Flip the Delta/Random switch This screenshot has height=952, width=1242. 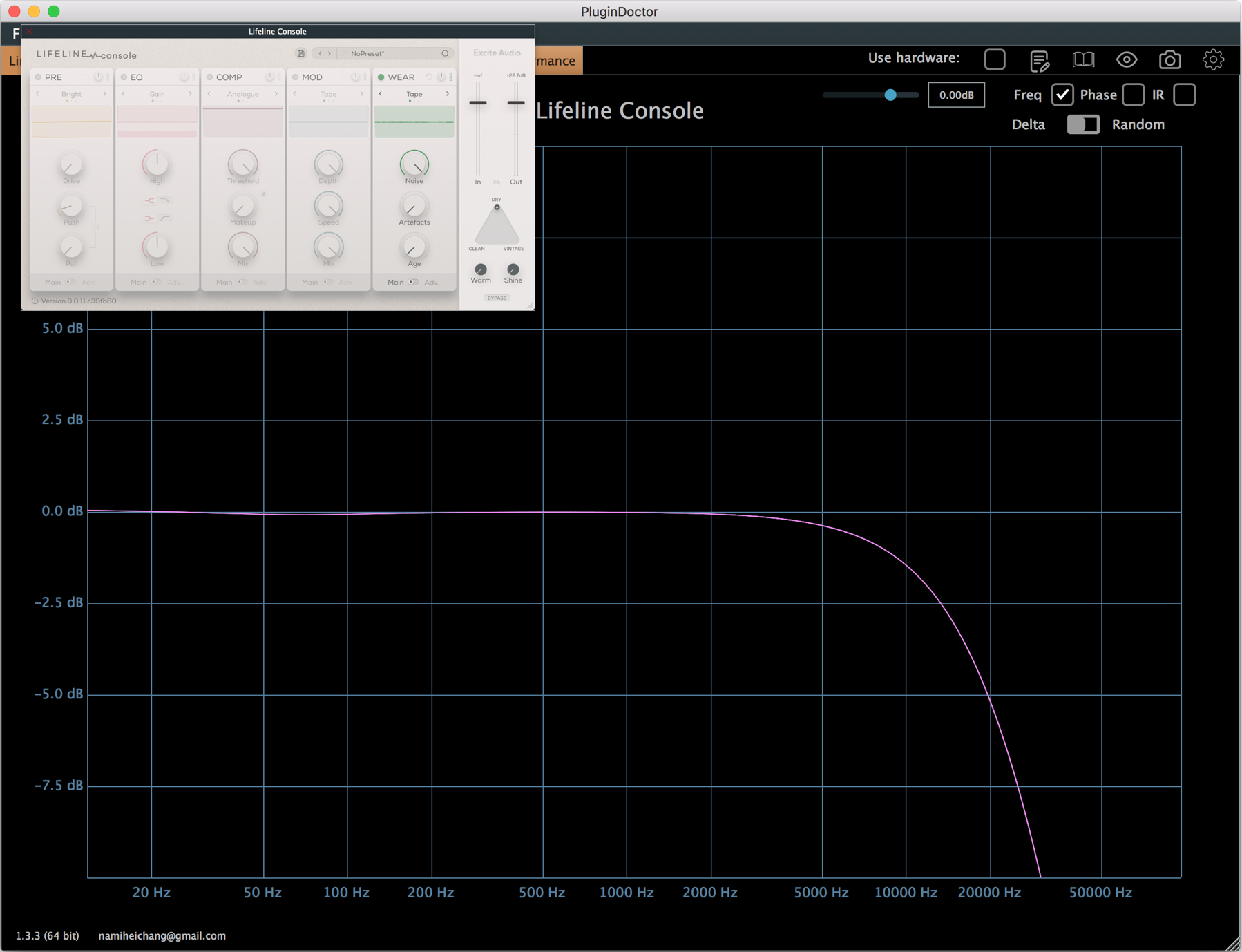pos(1082,124)
